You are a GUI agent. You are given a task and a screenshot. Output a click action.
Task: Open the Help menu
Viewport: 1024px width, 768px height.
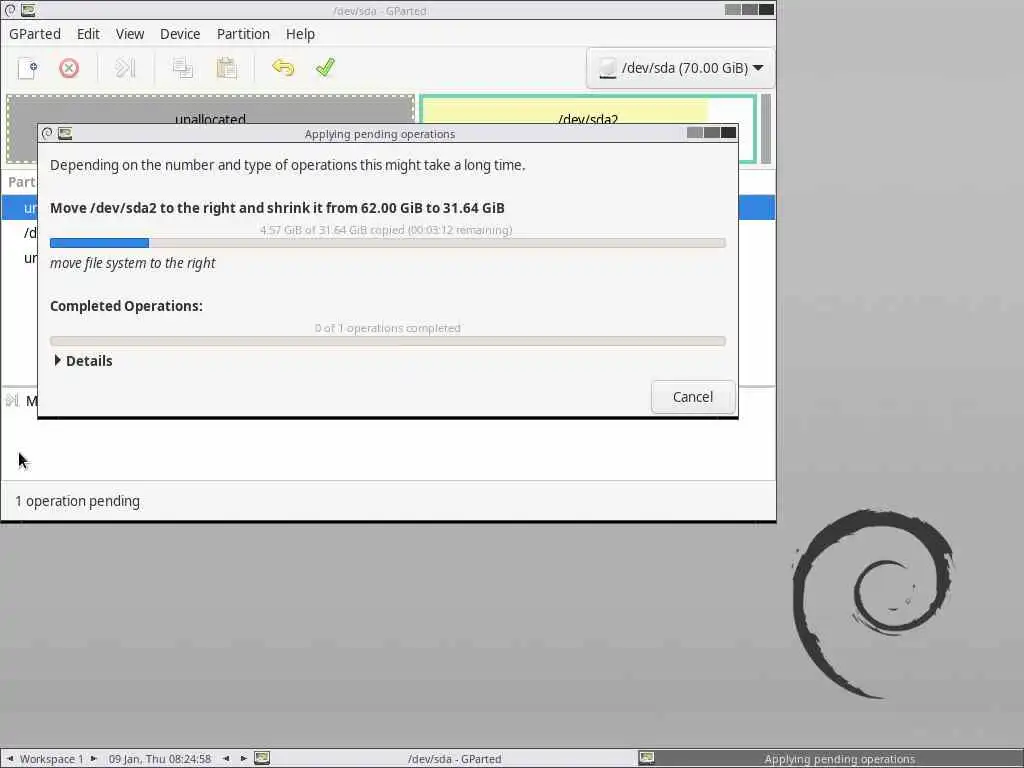pyautogui.click(x=300, y=34)
